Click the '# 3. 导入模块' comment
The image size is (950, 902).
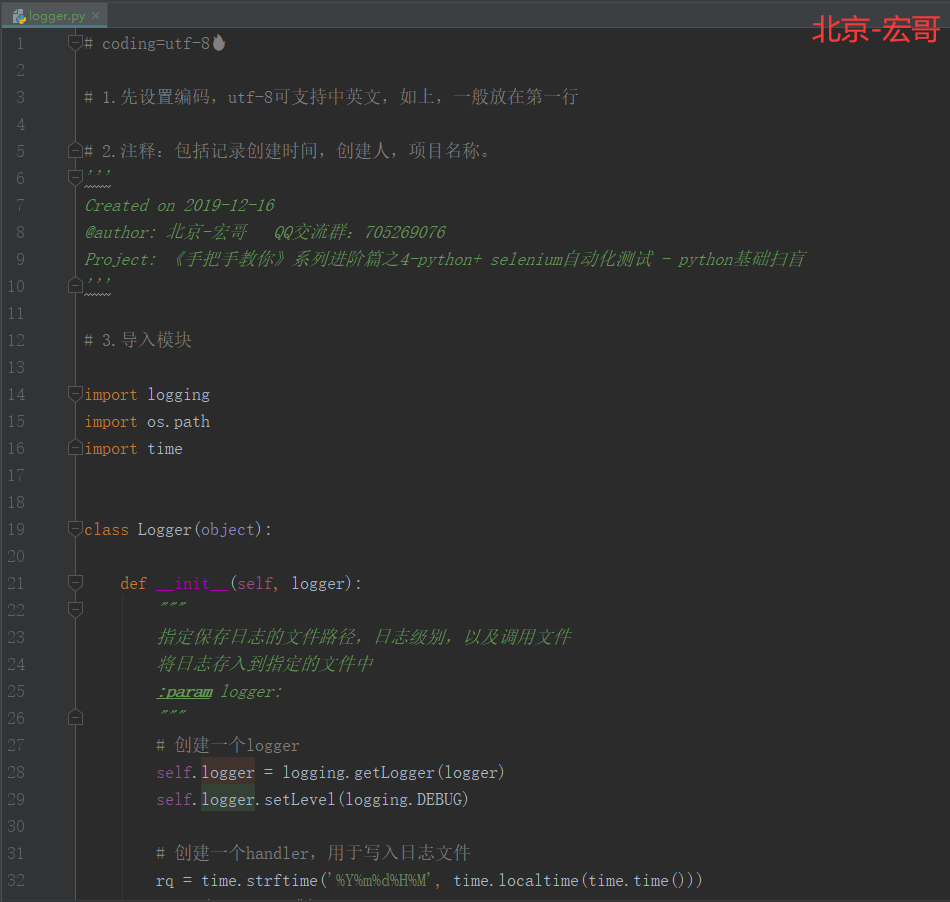coord(138,340)
